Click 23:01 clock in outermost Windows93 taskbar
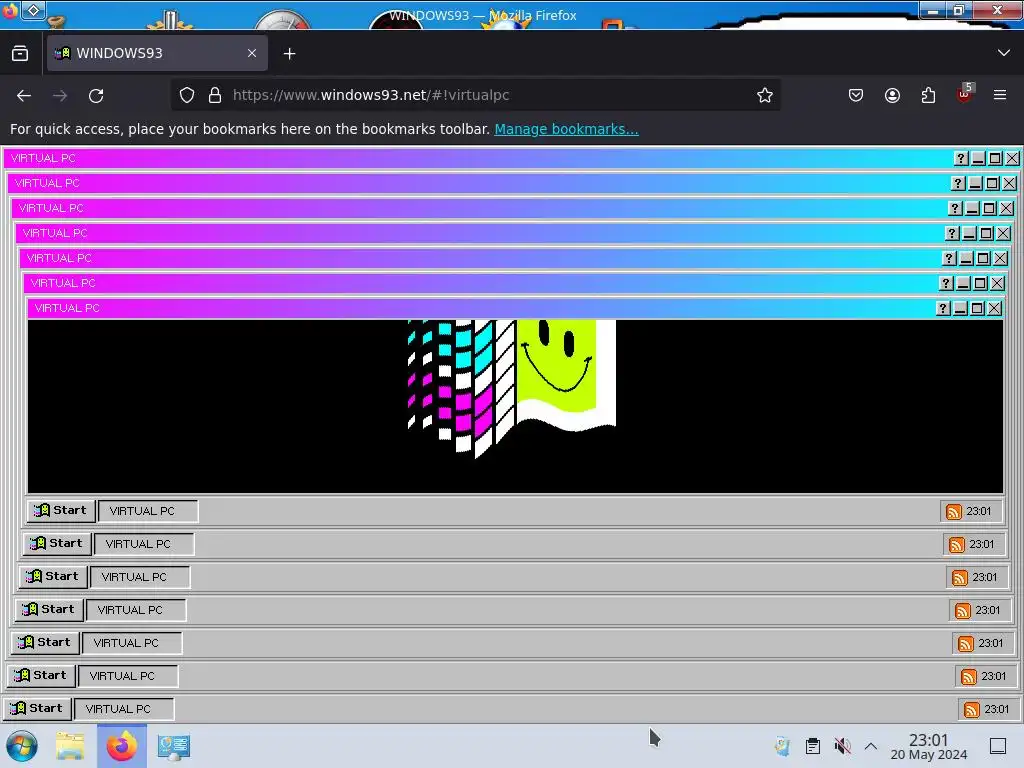 pos(996,709)
